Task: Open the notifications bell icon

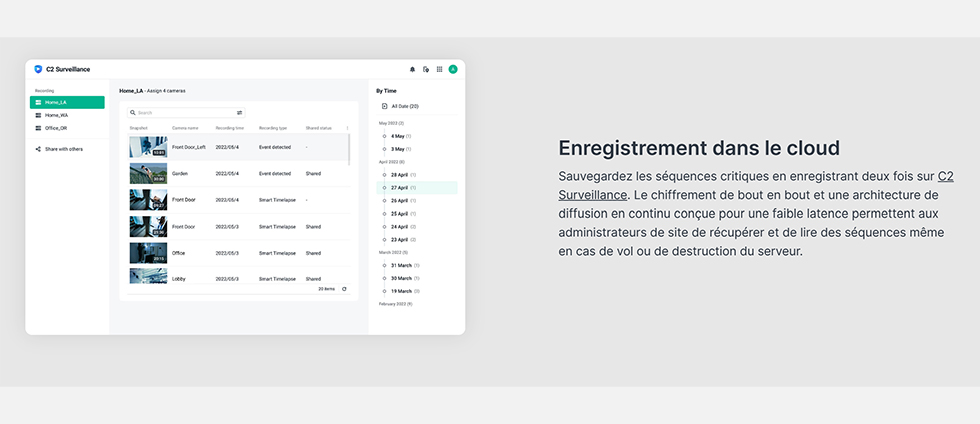Action: tap(412, 69)
